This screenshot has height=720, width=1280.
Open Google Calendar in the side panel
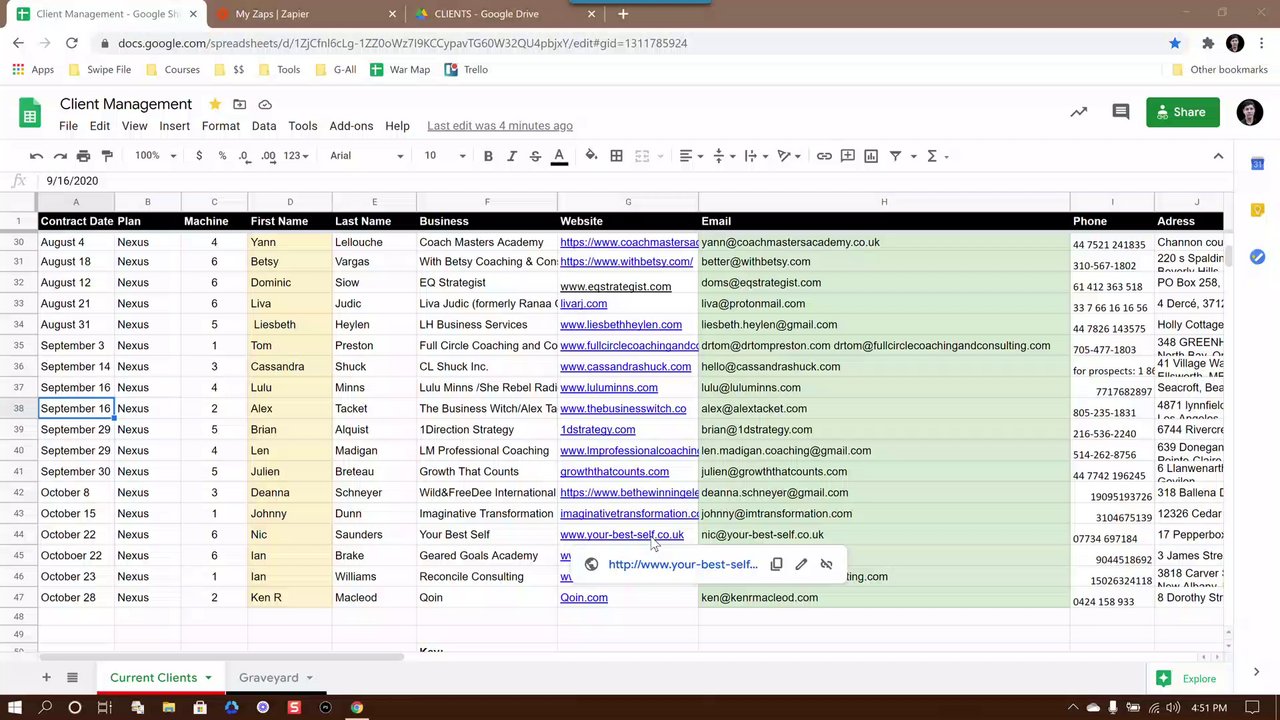click(x=1258, y=164)
